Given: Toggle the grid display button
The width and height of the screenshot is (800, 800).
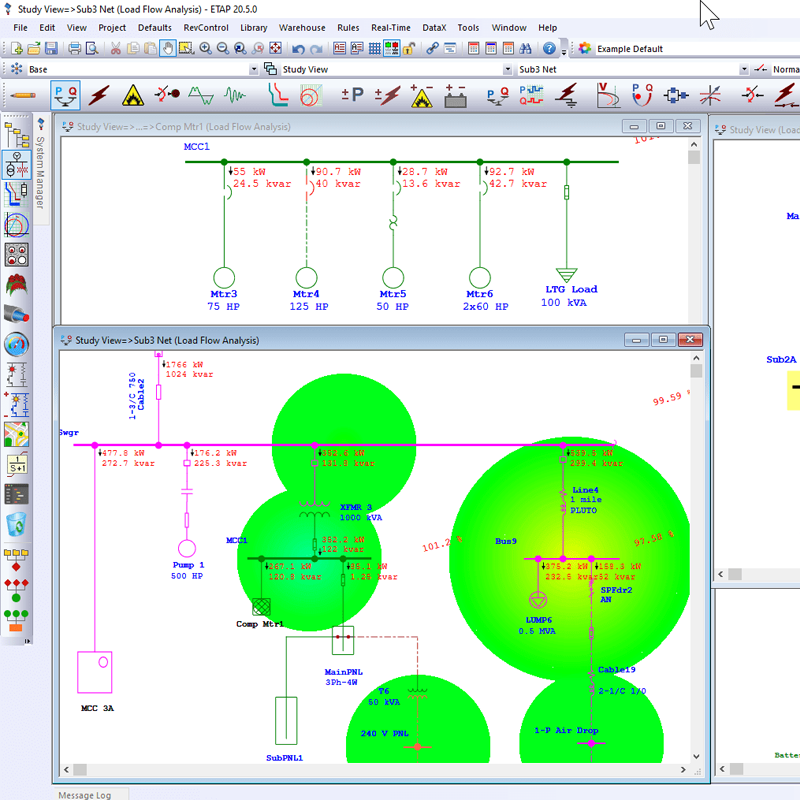Looking at the screenshot, I should pyautogui.click(x=374, y=48).
